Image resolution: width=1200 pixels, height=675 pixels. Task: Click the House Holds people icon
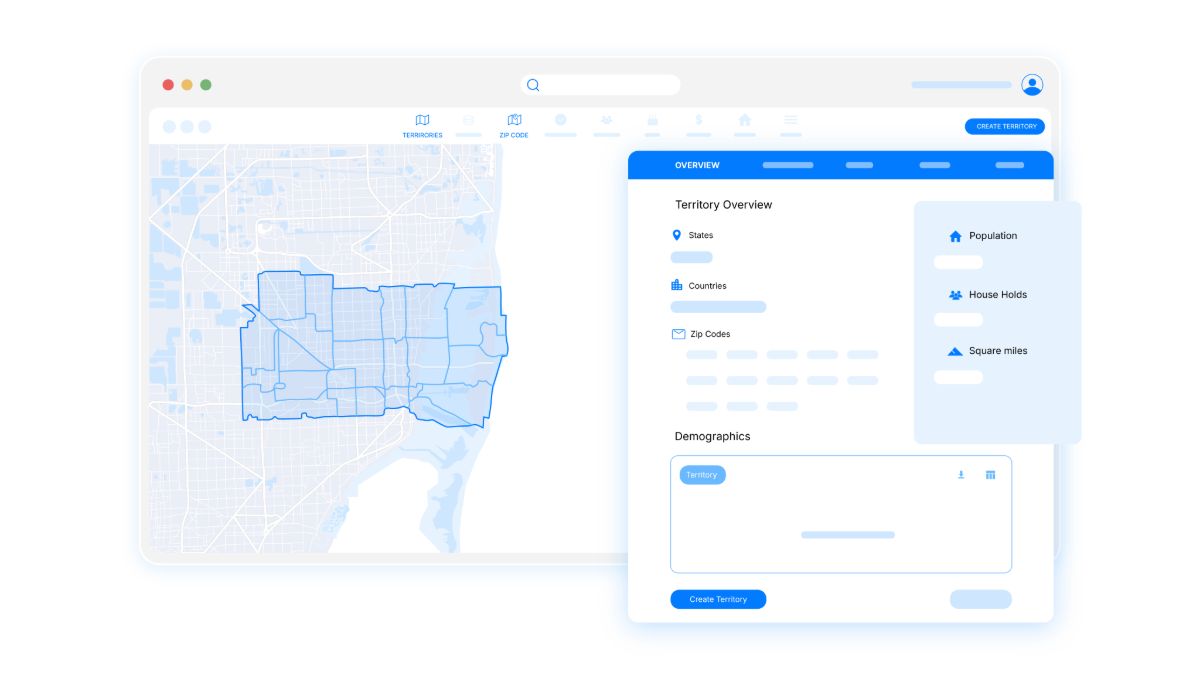point(955,295)
